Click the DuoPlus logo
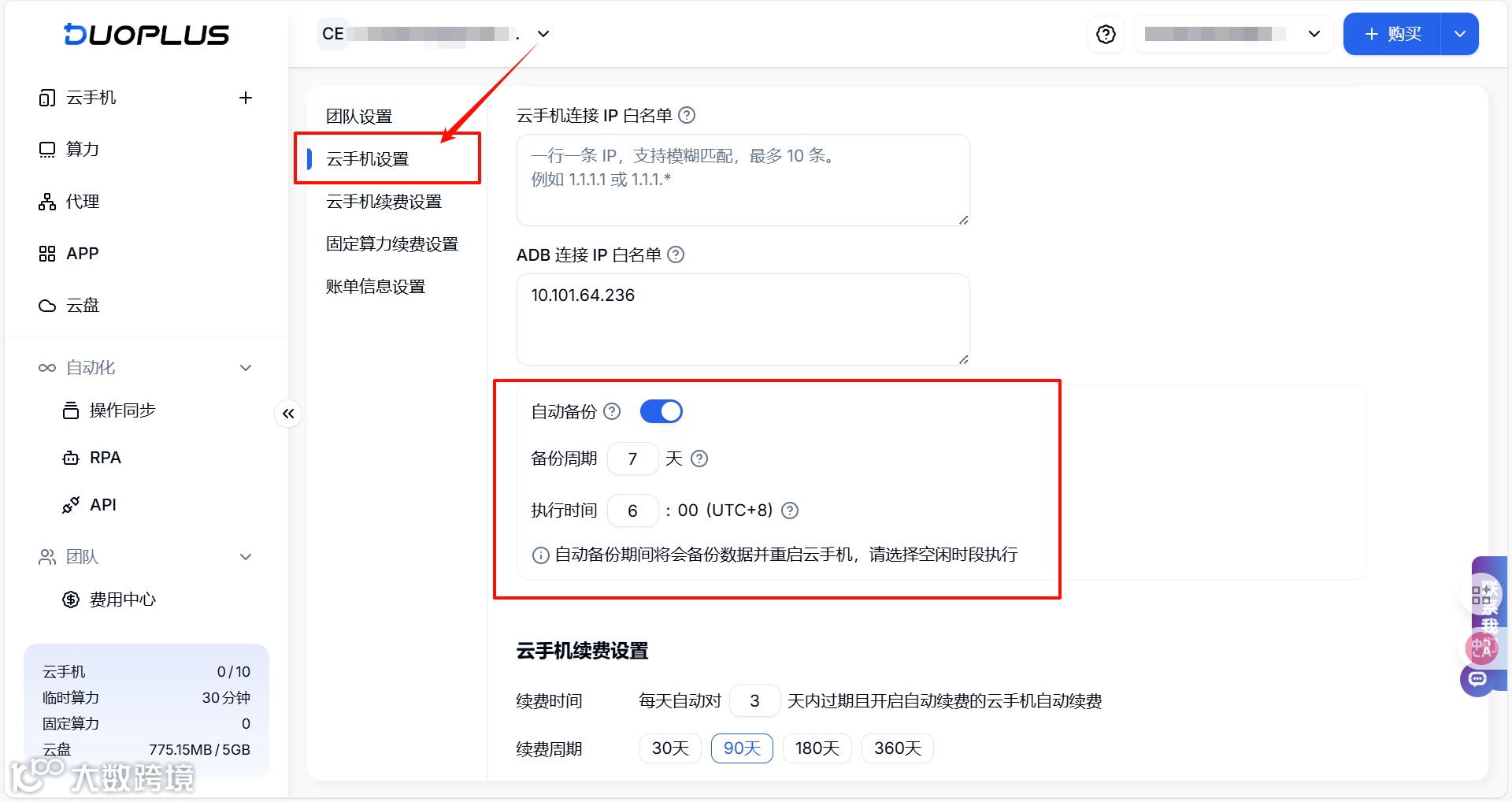The width and height of the screenshot is (1512, 802). click(x=146, y=35)
